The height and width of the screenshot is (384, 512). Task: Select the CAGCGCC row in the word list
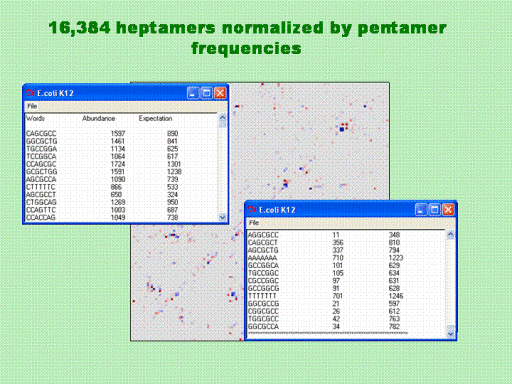pyautogui.click(x=103, y=133)
